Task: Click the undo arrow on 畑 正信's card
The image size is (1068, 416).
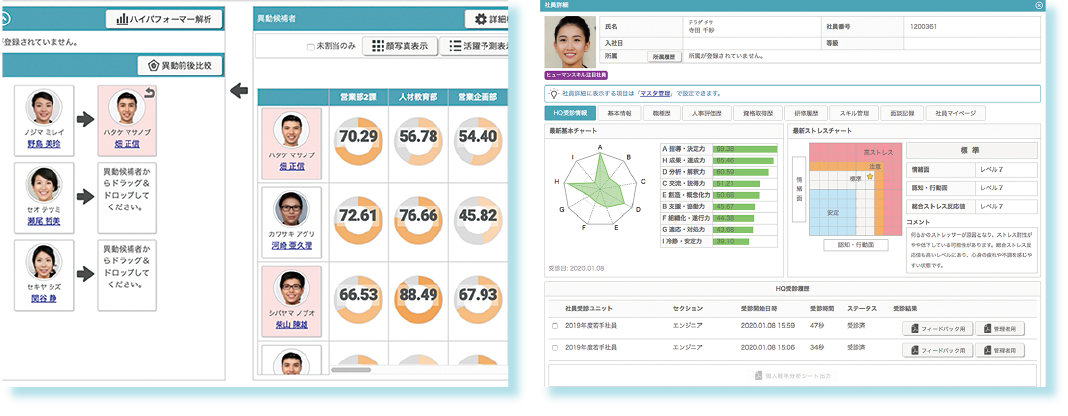Action: 150,93
